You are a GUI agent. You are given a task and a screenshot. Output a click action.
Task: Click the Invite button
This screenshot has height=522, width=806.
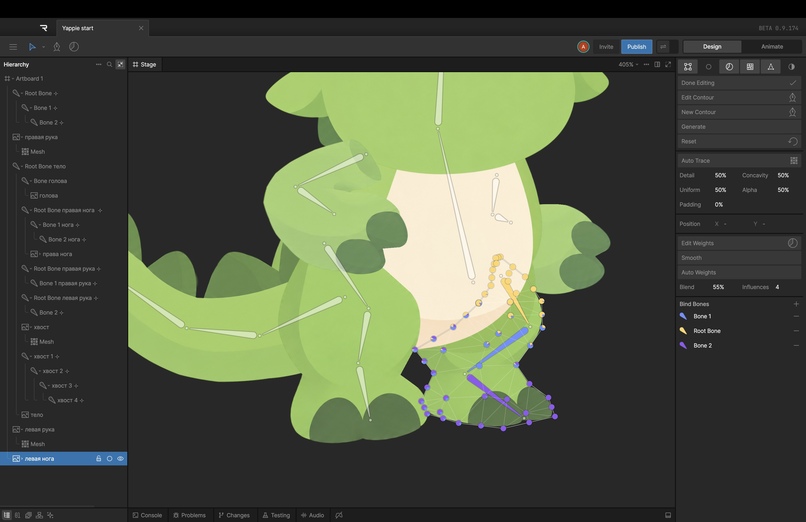[x=606, y=47]
